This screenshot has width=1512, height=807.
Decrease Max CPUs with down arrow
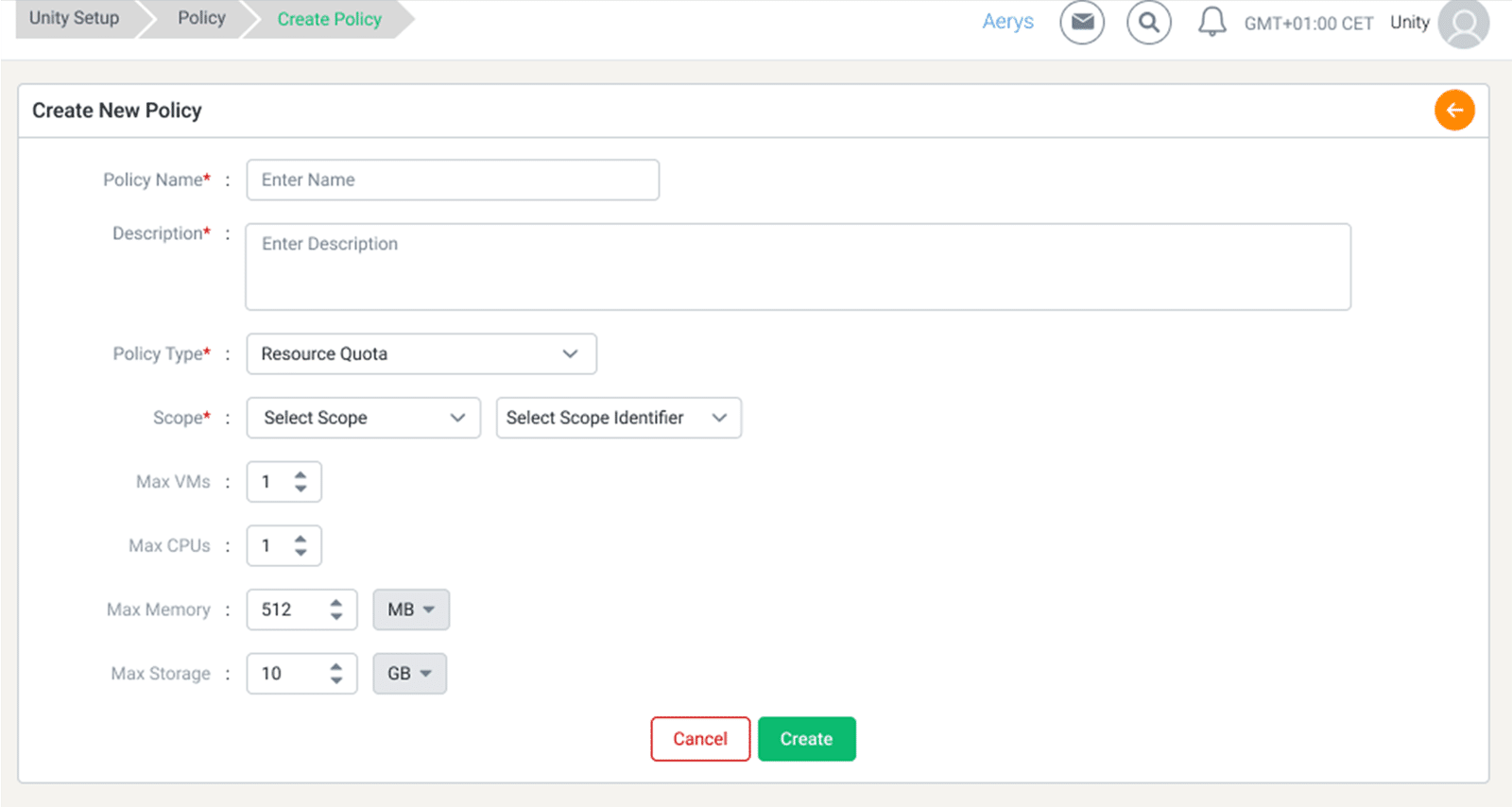(301, 552)
